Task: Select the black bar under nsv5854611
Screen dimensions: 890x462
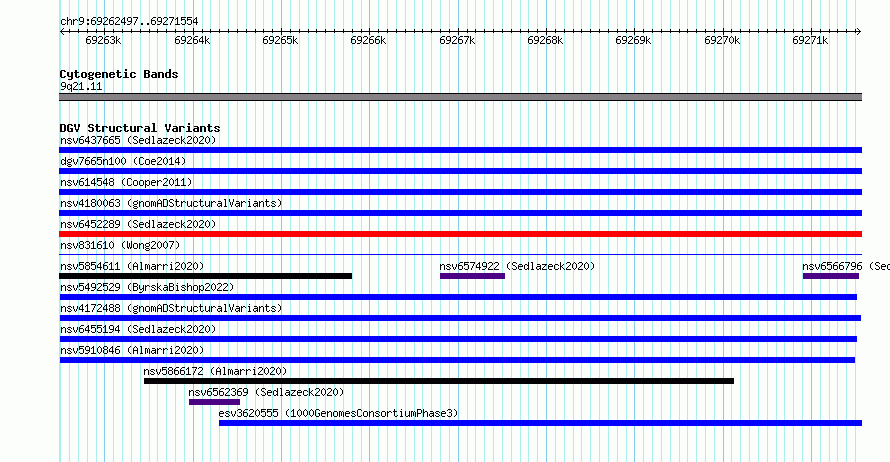Action: [205, 276]
